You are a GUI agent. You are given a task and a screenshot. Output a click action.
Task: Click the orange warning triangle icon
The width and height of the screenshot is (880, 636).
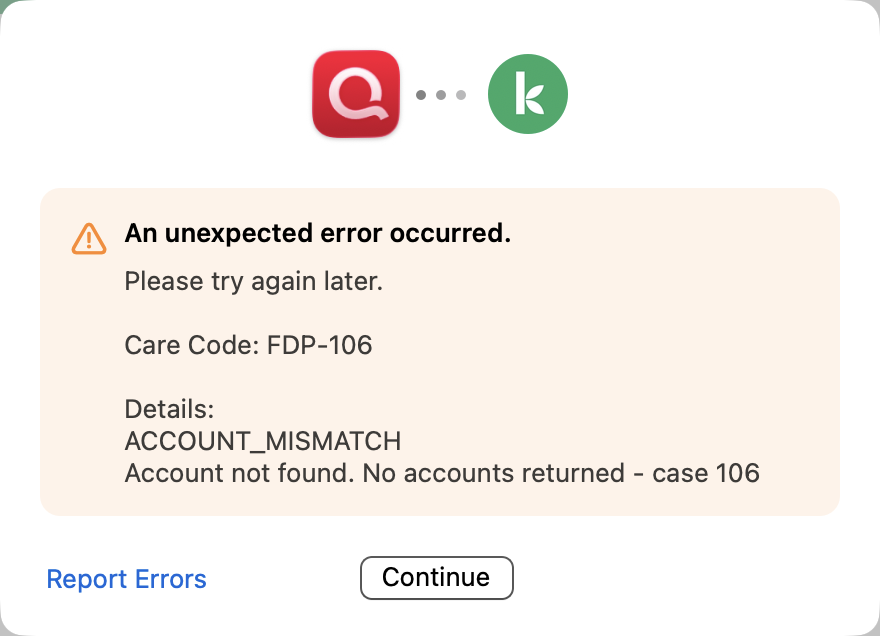click(x=89, y=238)
